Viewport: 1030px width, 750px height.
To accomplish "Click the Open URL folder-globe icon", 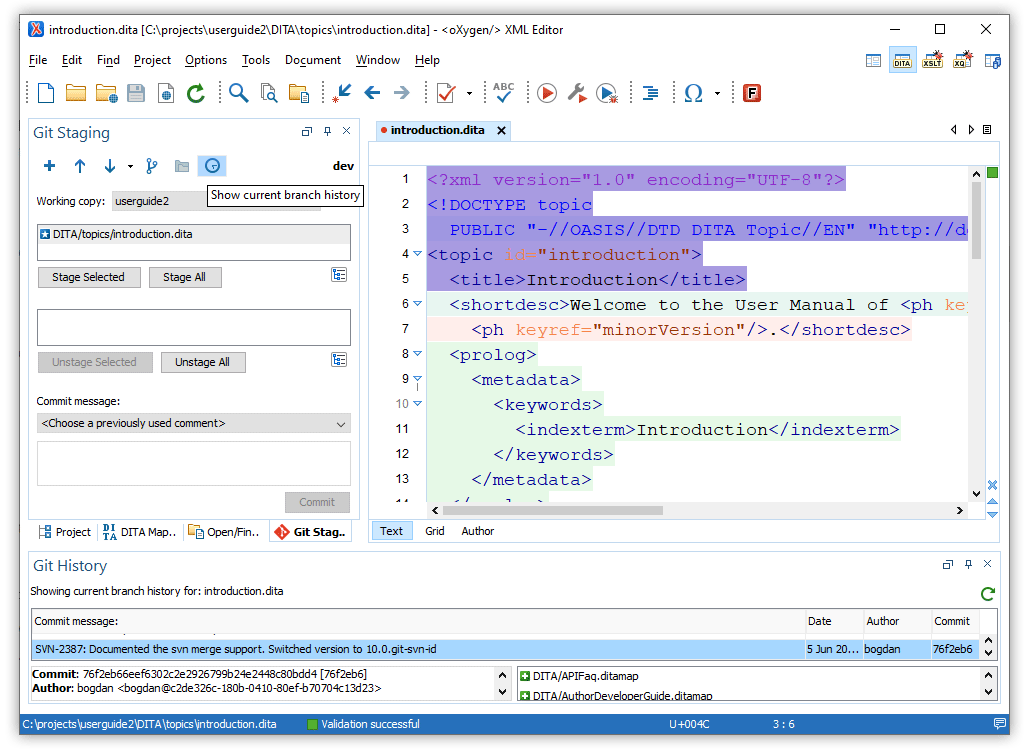I will (106, 93).
